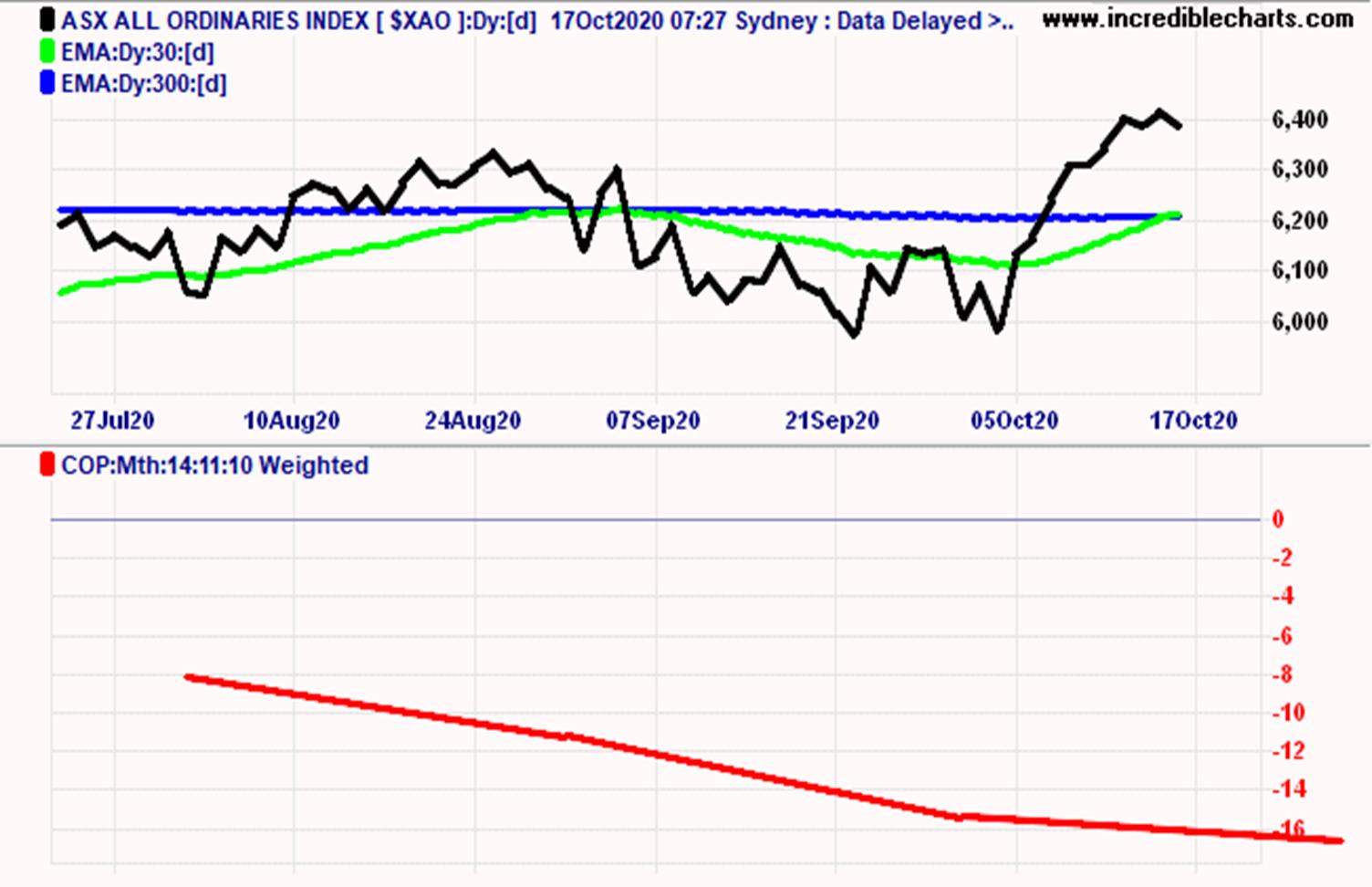Click the blue EMA 300 legend swatch
Image resolution: width=1372 pixels, height=887 pixels.
pos(47,84)
